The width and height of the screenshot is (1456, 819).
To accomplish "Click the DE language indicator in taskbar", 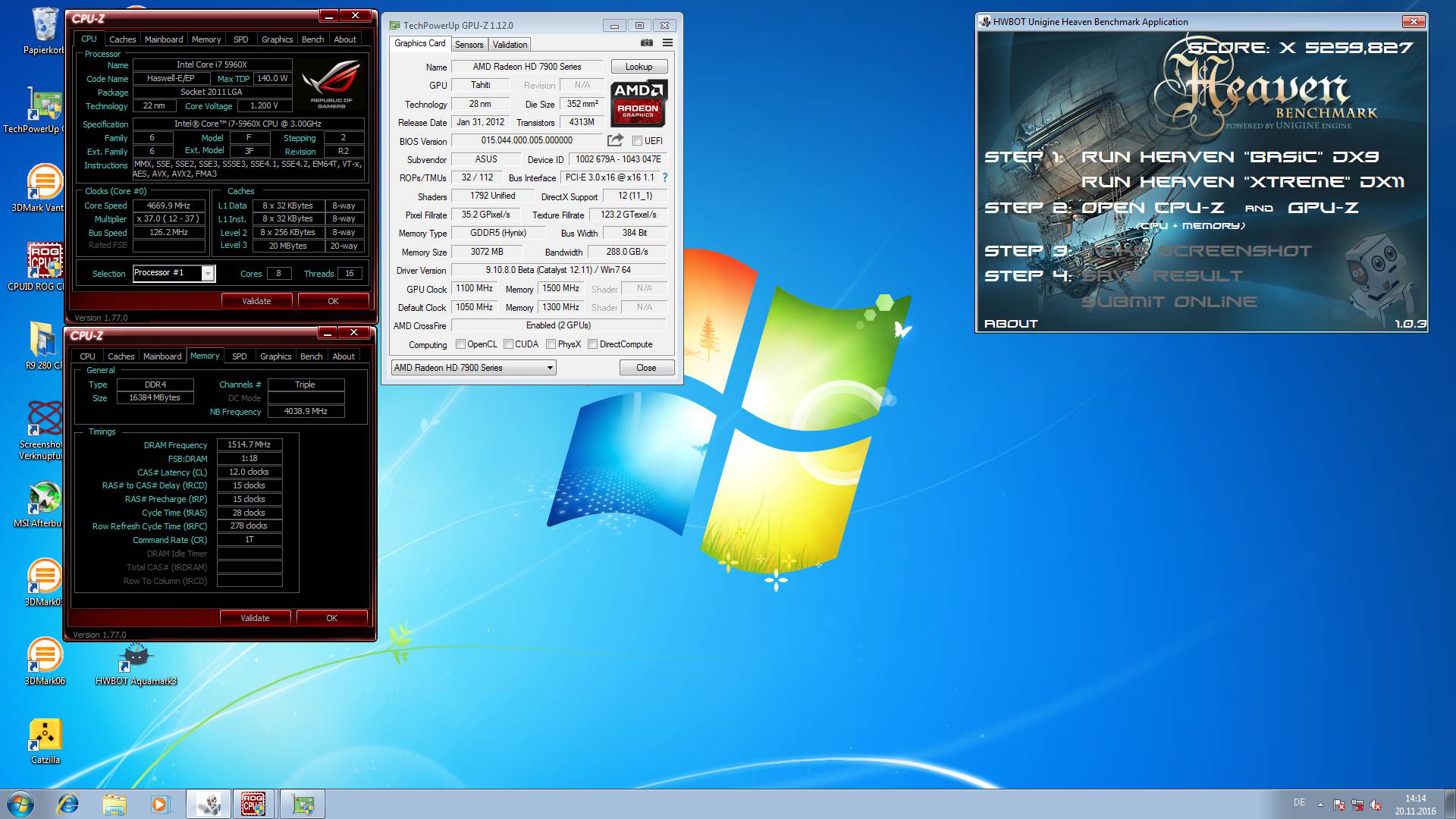I will tap(1299, 802).
